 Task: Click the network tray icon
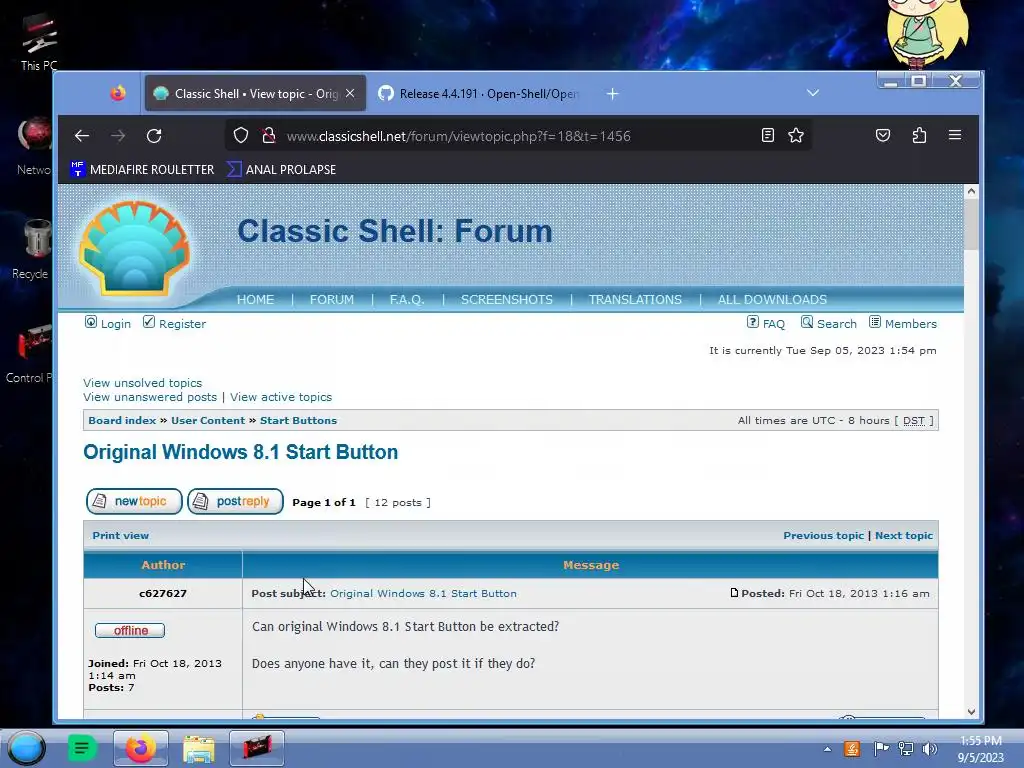point(906,749)
